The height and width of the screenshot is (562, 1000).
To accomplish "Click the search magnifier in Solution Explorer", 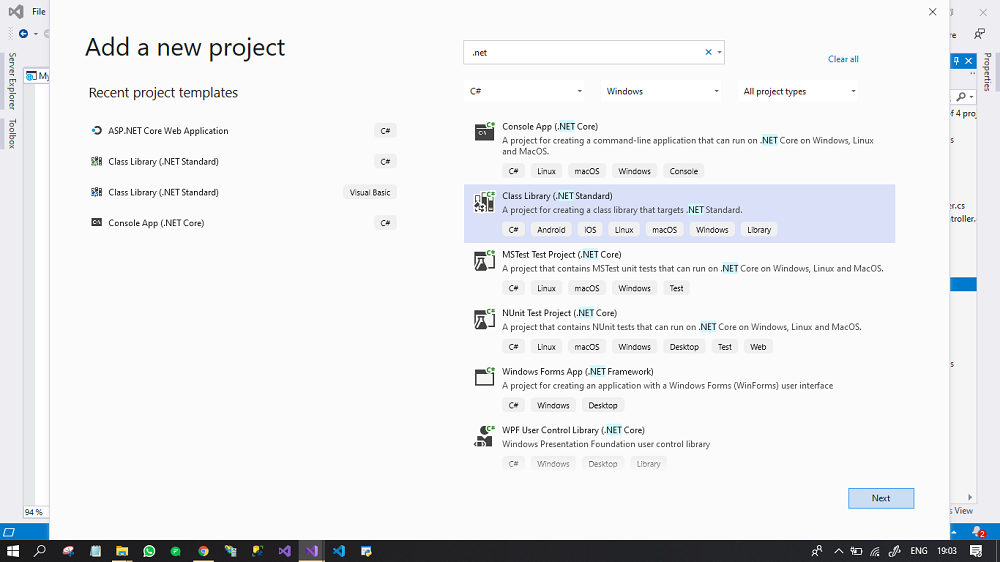I will [x=961, y=97].
